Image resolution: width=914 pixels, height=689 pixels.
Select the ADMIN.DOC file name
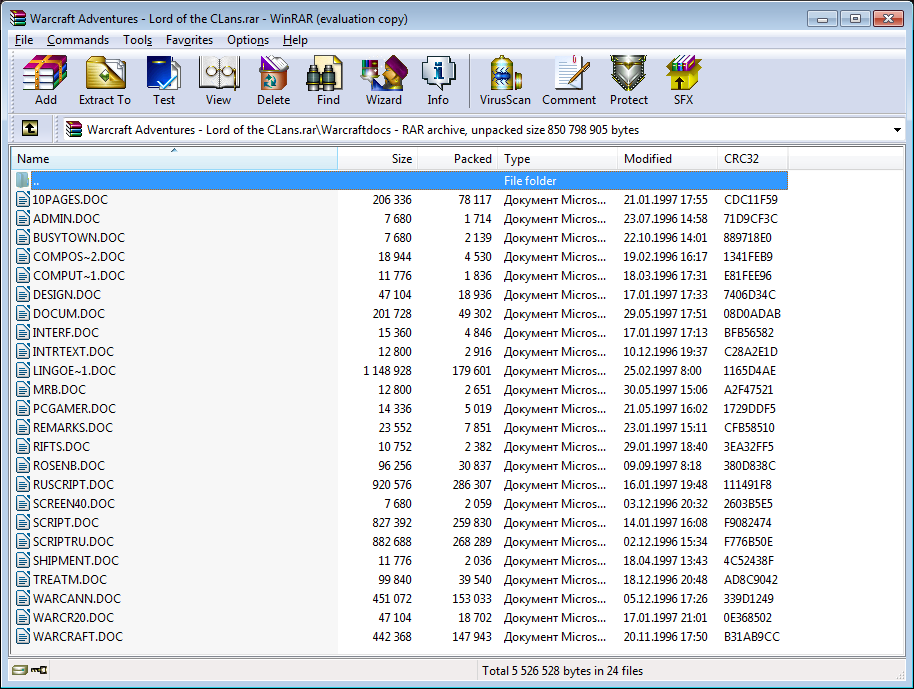[x=66, y=219]
